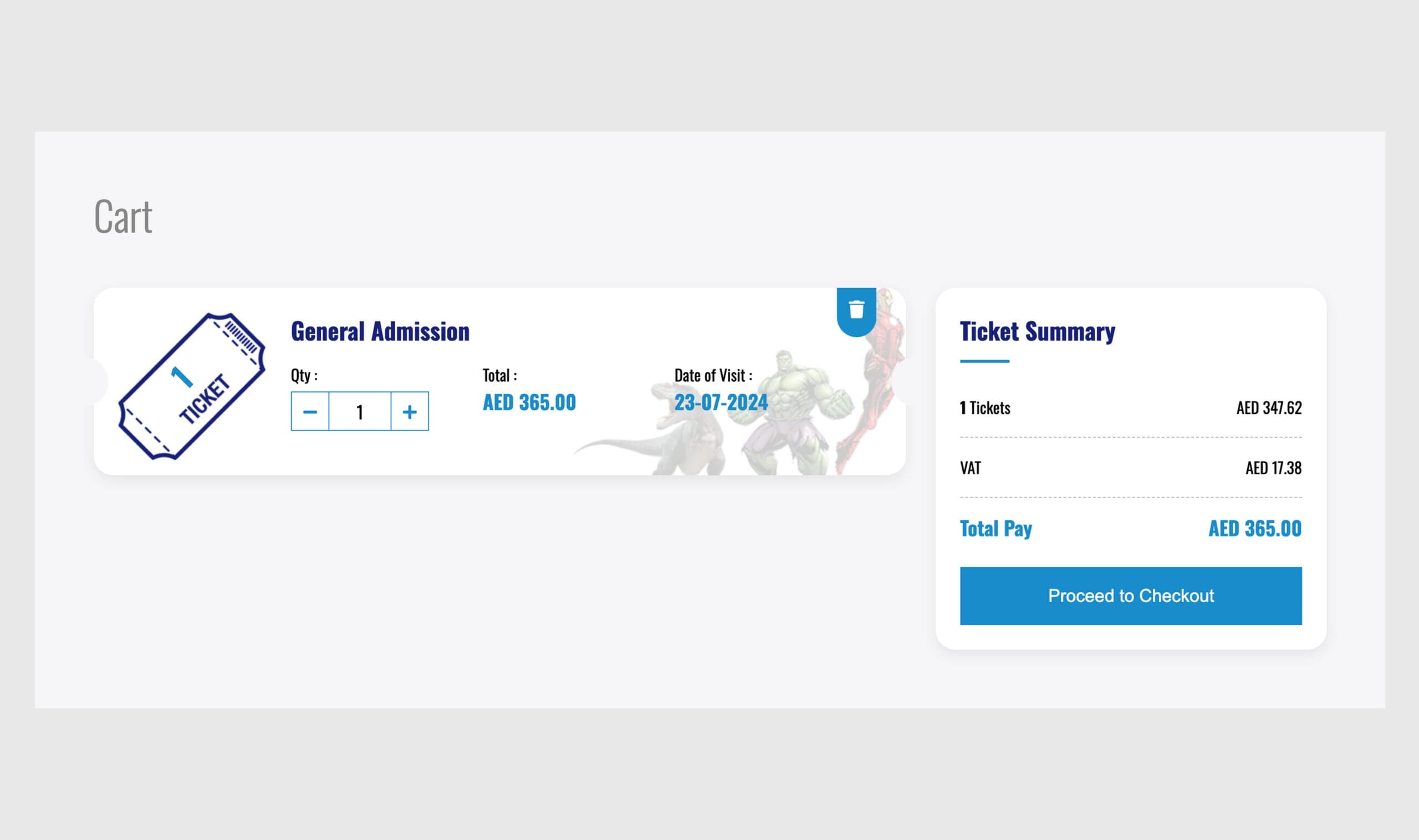Click the ticket stub illustration icon
The width and height of the screenshot is (1419, 840).
(191, 386)
